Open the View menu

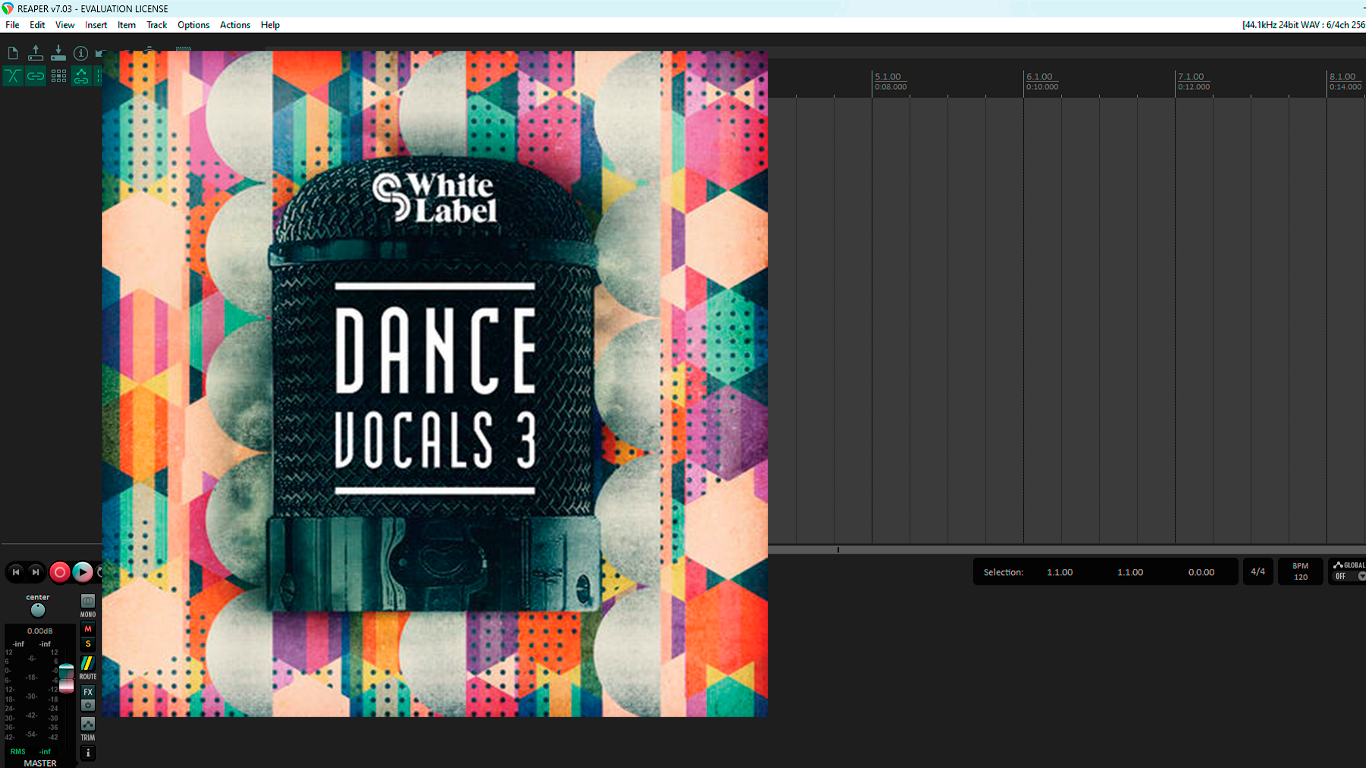(65, 25)
